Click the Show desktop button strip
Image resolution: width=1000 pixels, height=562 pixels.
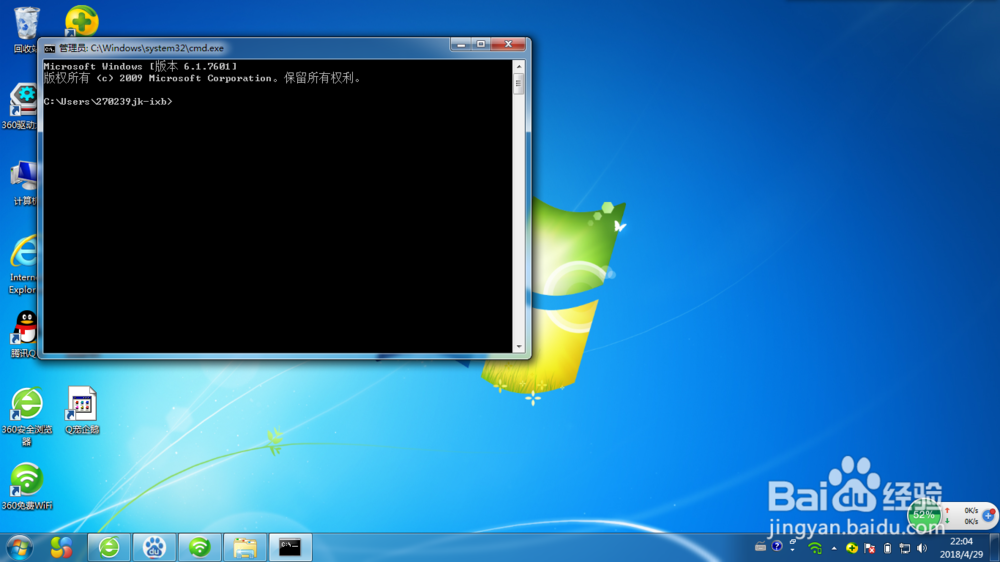click(x=995, y=547)
